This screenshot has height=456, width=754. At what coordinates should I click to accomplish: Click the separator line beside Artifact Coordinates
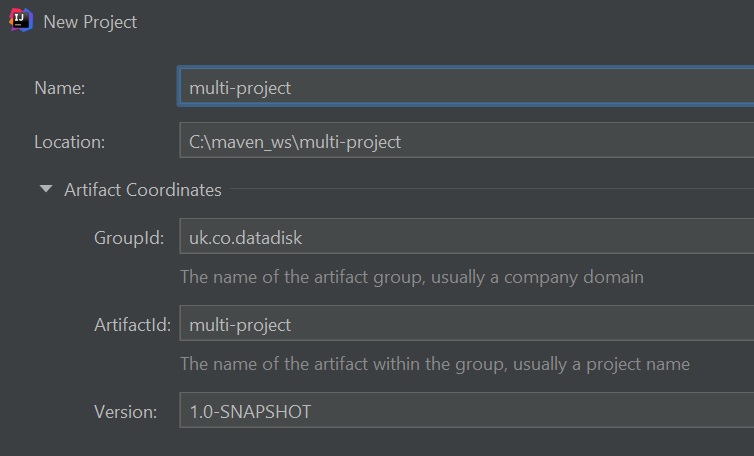[490, 189]
